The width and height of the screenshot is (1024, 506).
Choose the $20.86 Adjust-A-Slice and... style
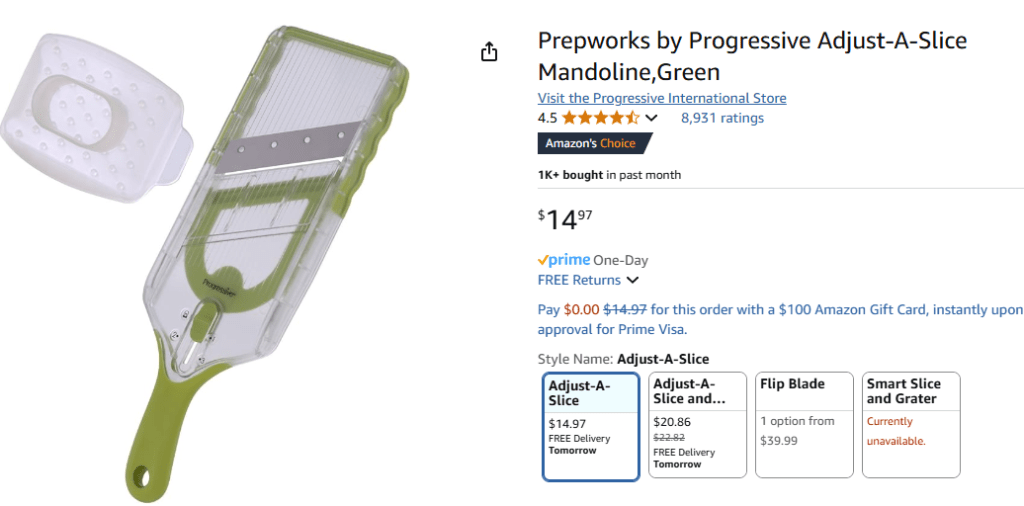698,426
